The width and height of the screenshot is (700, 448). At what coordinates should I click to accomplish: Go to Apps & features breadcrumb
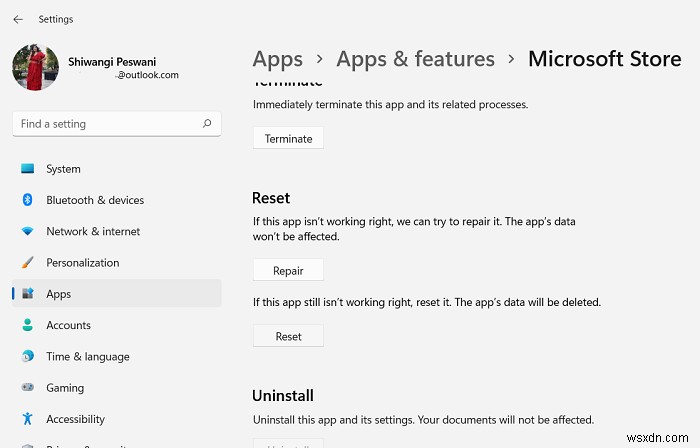(416, 59)
